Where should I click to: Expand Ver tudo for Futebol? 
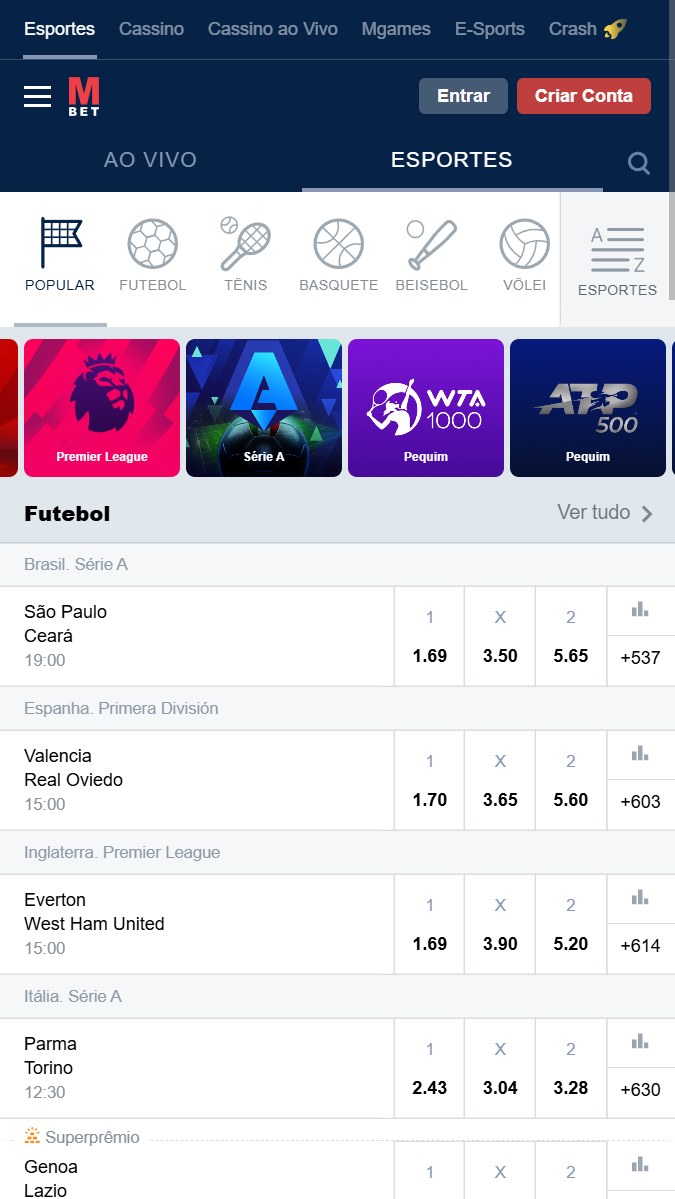point(604,513)
